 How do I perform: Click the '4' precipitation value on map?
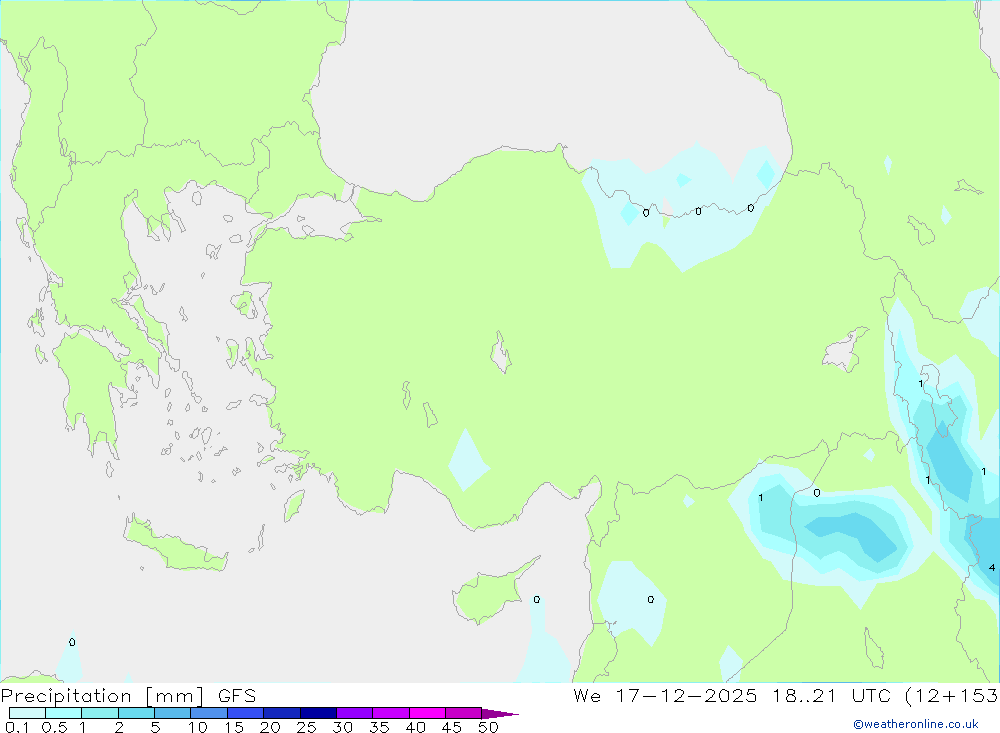click(992, 567)
